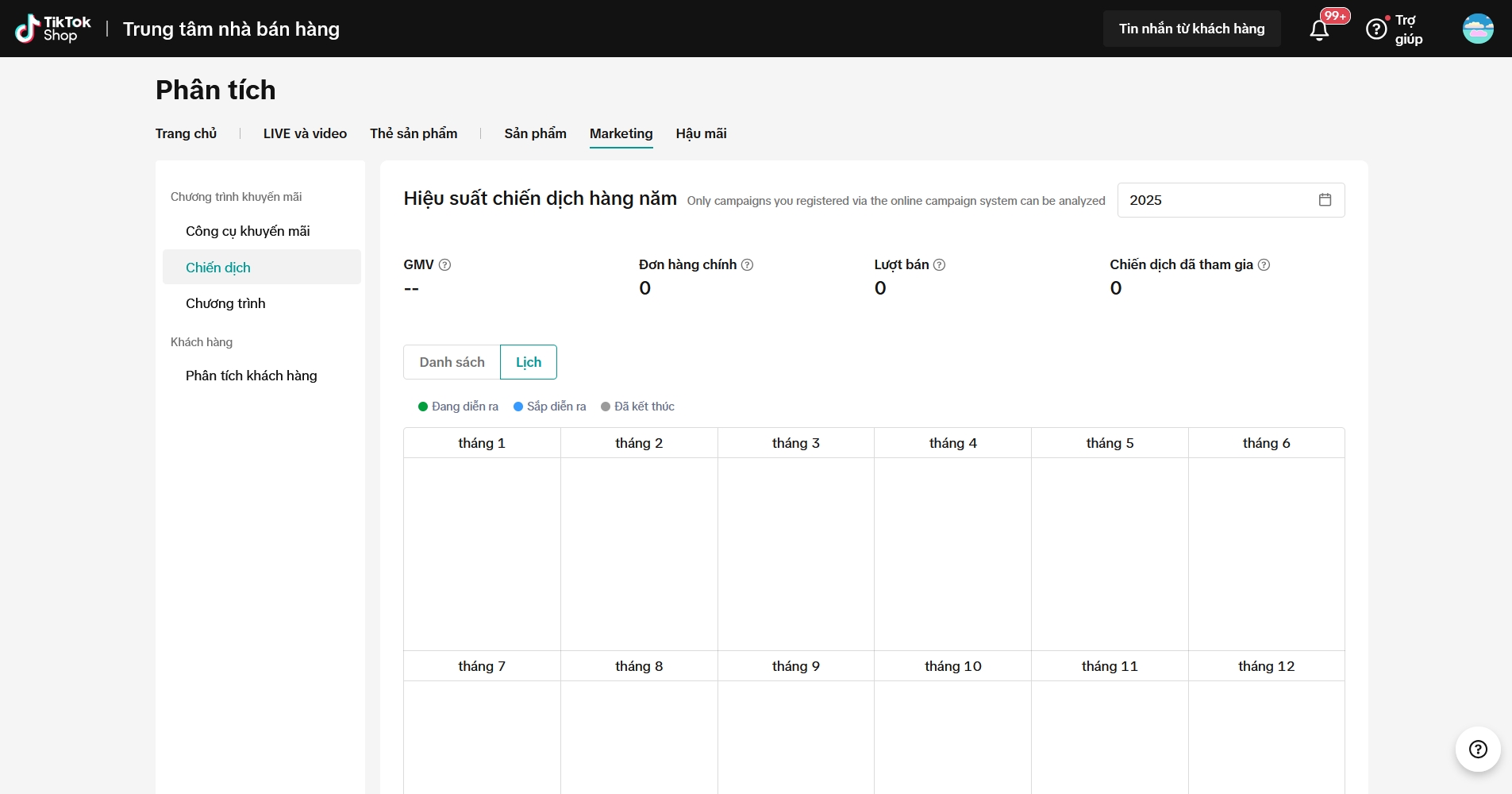This screenshot has width=1512, height=794.
Task: Open Phân tích khách hàng in sidebar
Action: pos(251,376)
